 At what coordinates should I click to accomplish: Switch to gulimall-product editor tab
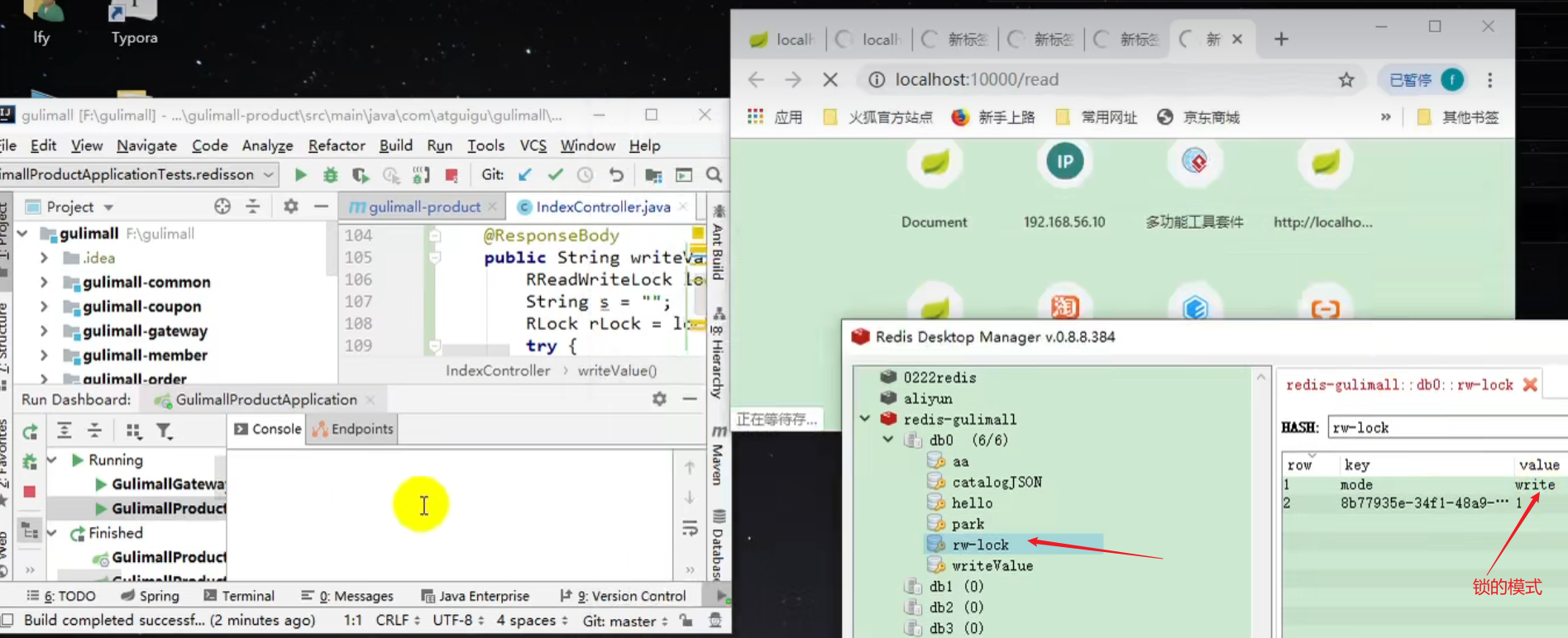tap(424, 207)
